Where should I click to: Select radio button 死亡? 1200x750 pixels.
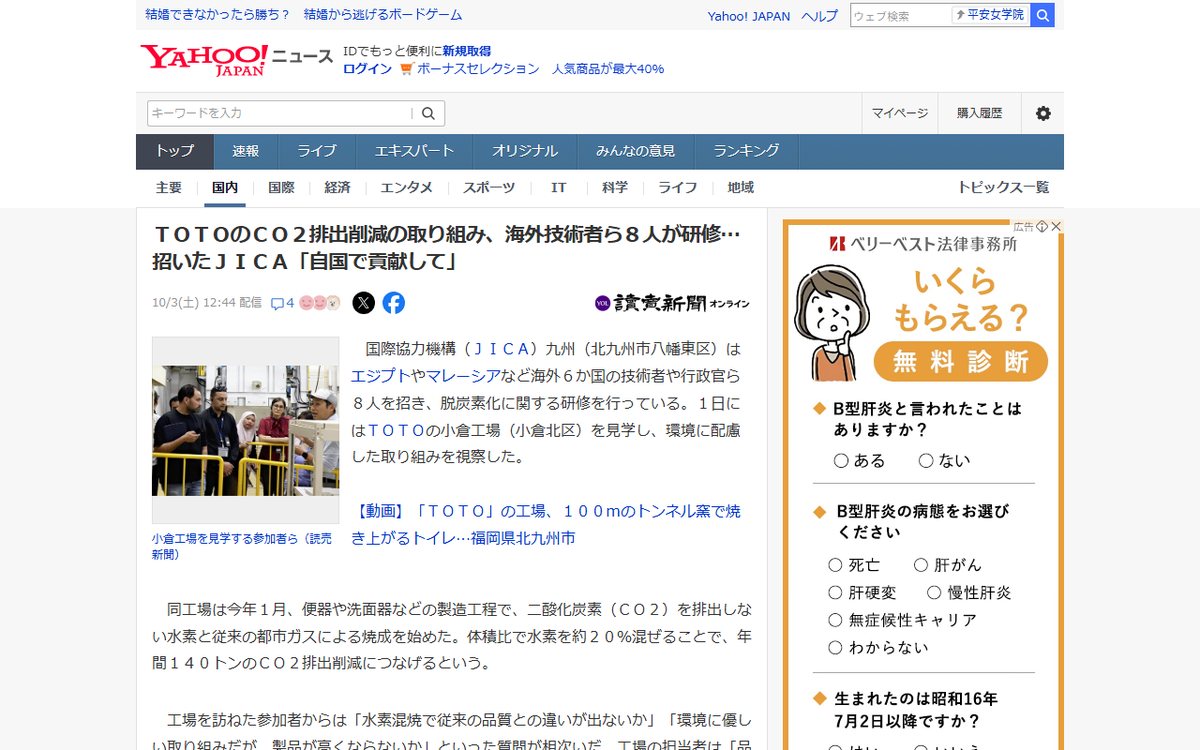[x=835, y=565]
